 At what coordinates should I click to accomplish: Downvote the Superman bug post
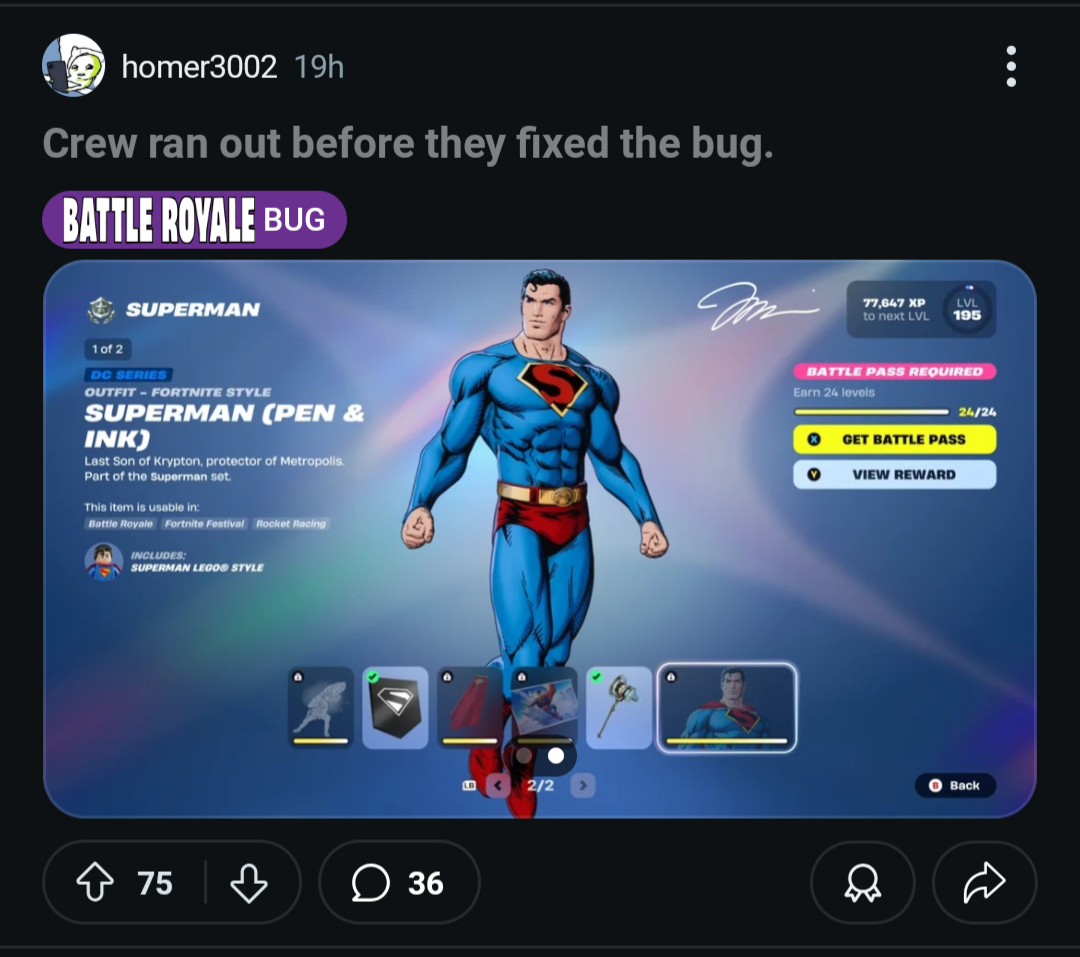(x=249, y=883)
